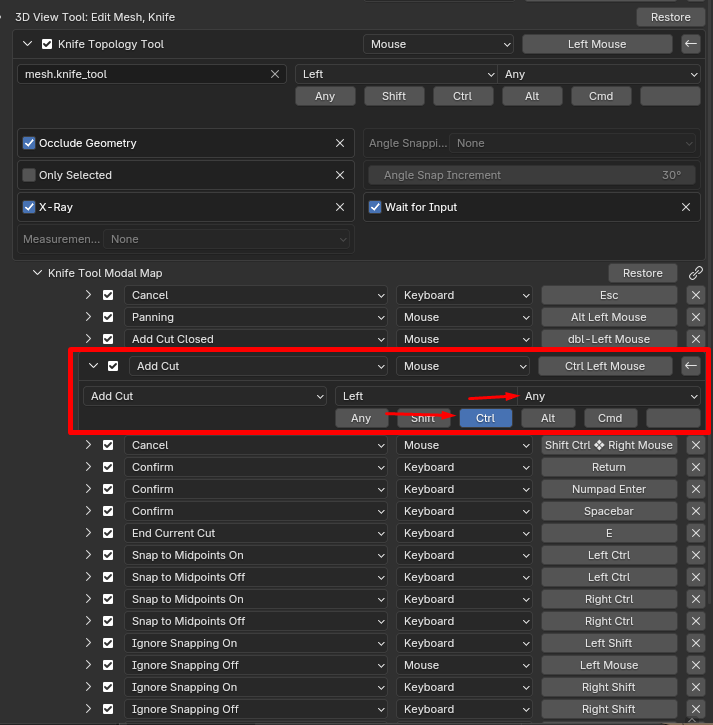The width and height of the screenshot is (713, 725).
Task: Open the Angle Snapping None dropdown
Action: tap(572, 143)
